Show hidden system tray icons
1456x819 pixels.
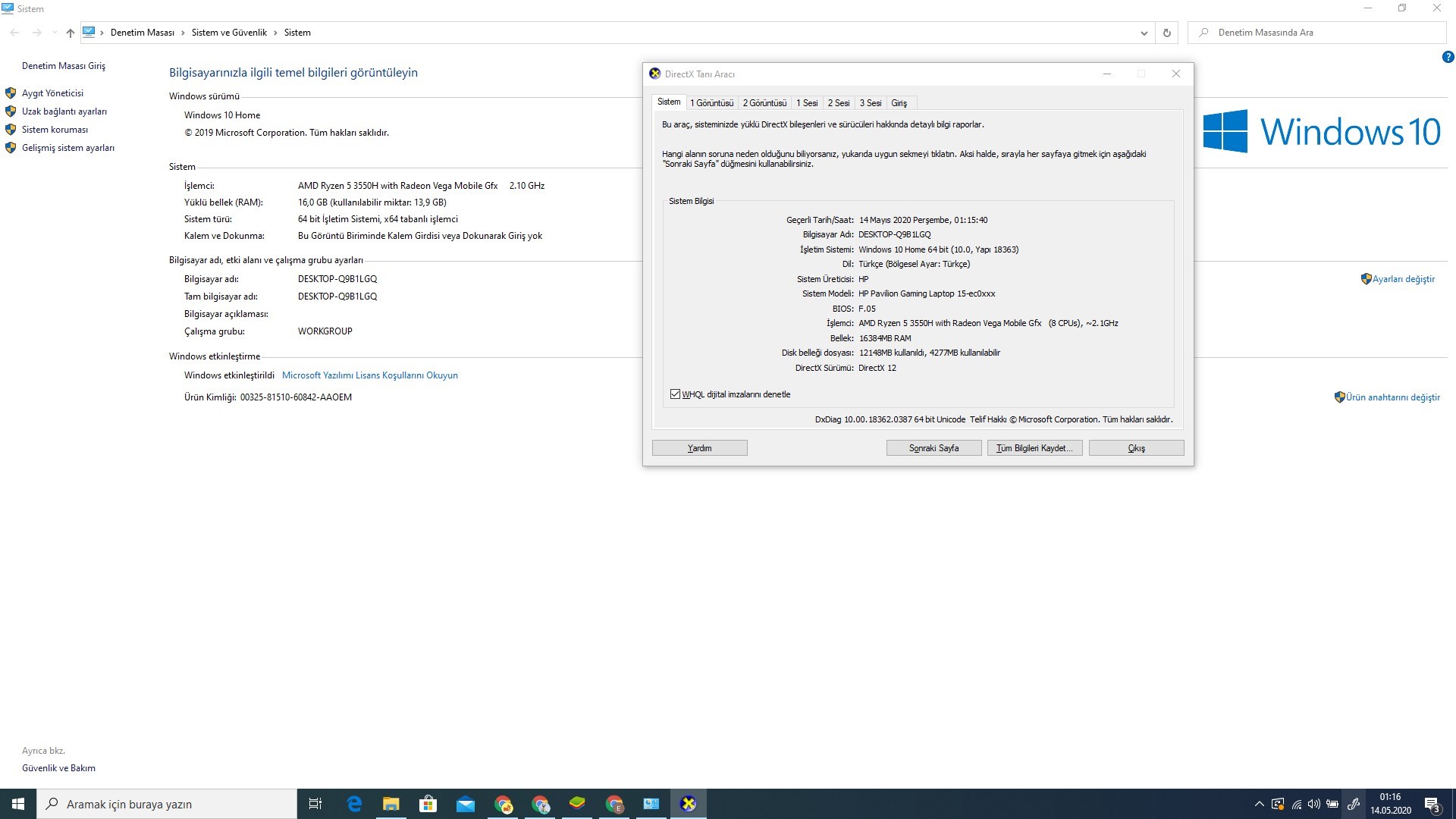[x=1259, y=804]
